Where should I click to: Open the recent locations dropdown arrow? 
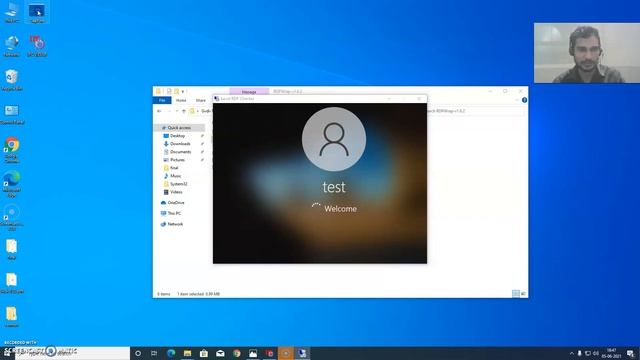[177, 111]
